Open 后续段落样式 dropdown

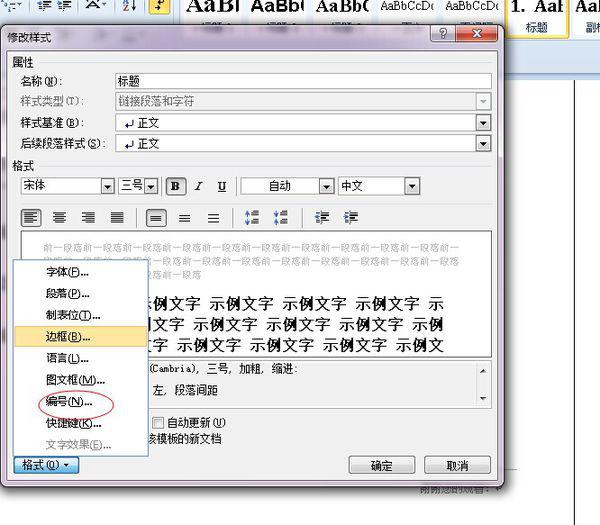(x=483, y=144)
